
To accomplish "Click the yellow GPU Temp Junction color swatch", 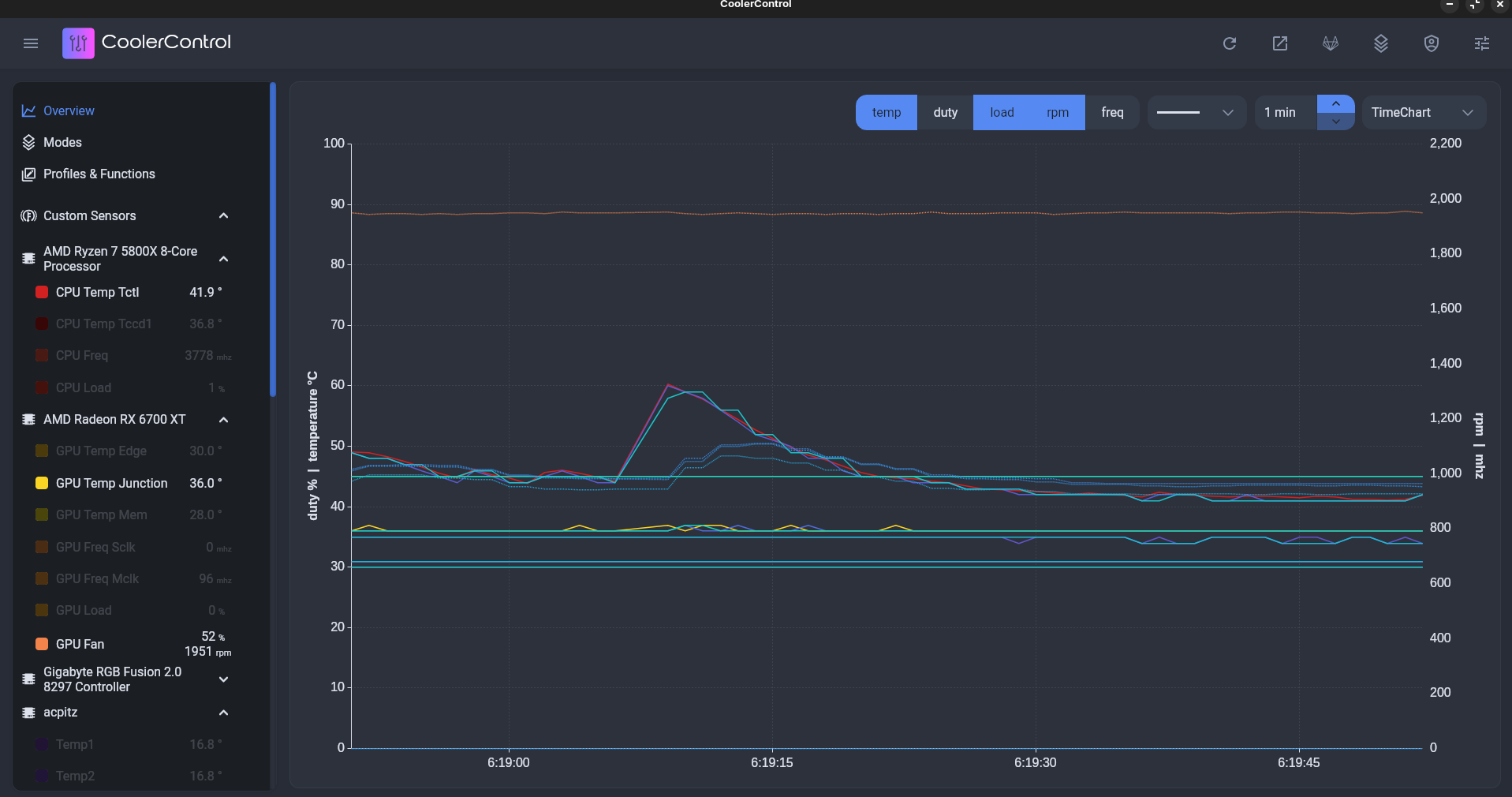I will click(x=42, y=484).
